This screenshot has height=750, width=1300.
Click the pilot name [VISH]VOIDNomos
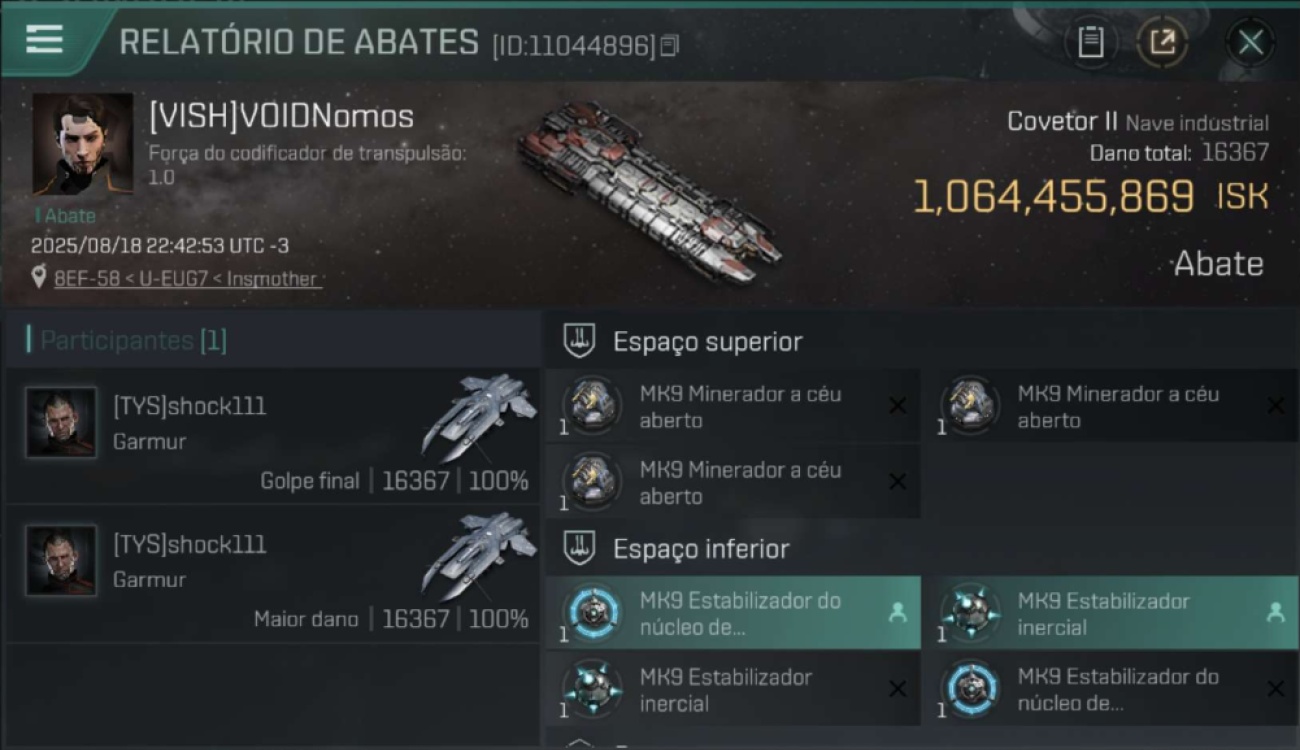281,116
